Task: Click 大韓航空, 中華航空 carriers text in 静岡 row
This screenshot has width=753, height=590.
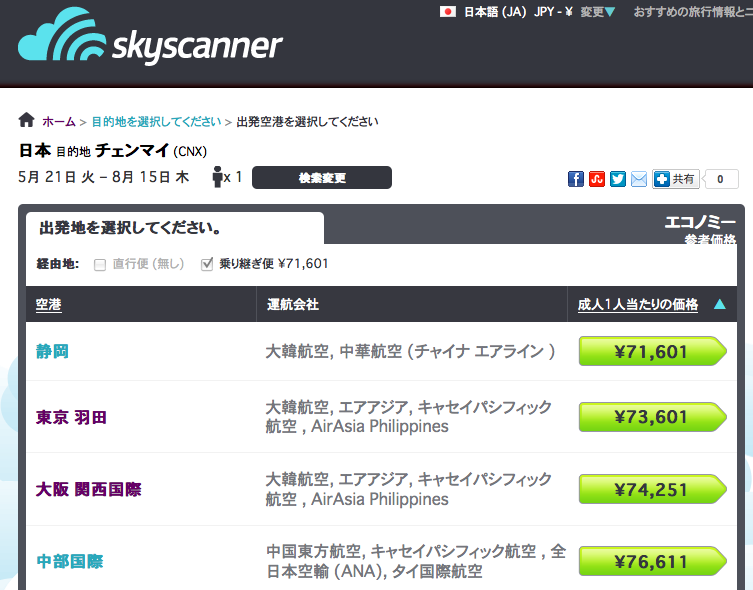Action: 410,351
